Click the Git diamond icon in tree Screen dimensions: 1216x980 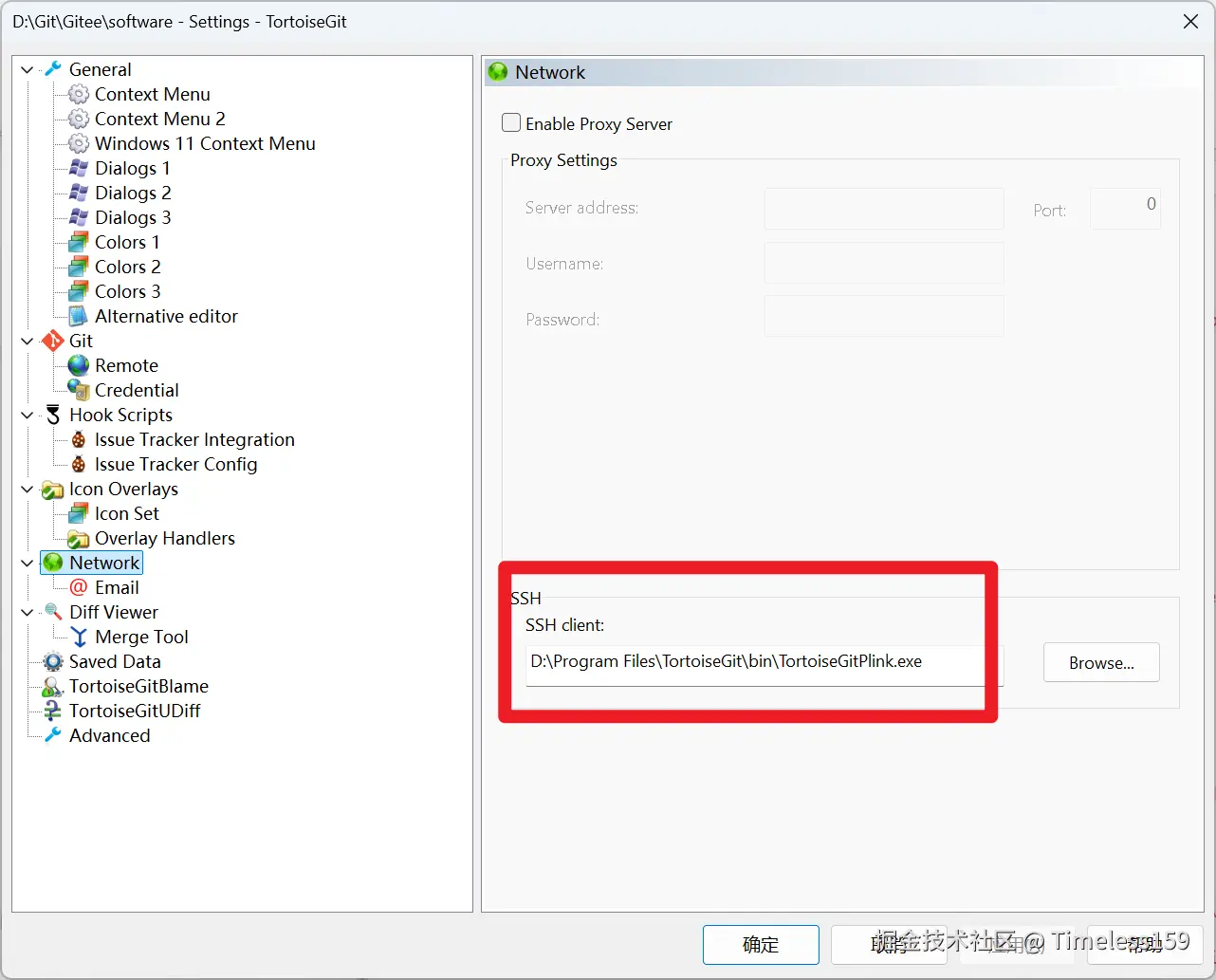click(53, 341)
